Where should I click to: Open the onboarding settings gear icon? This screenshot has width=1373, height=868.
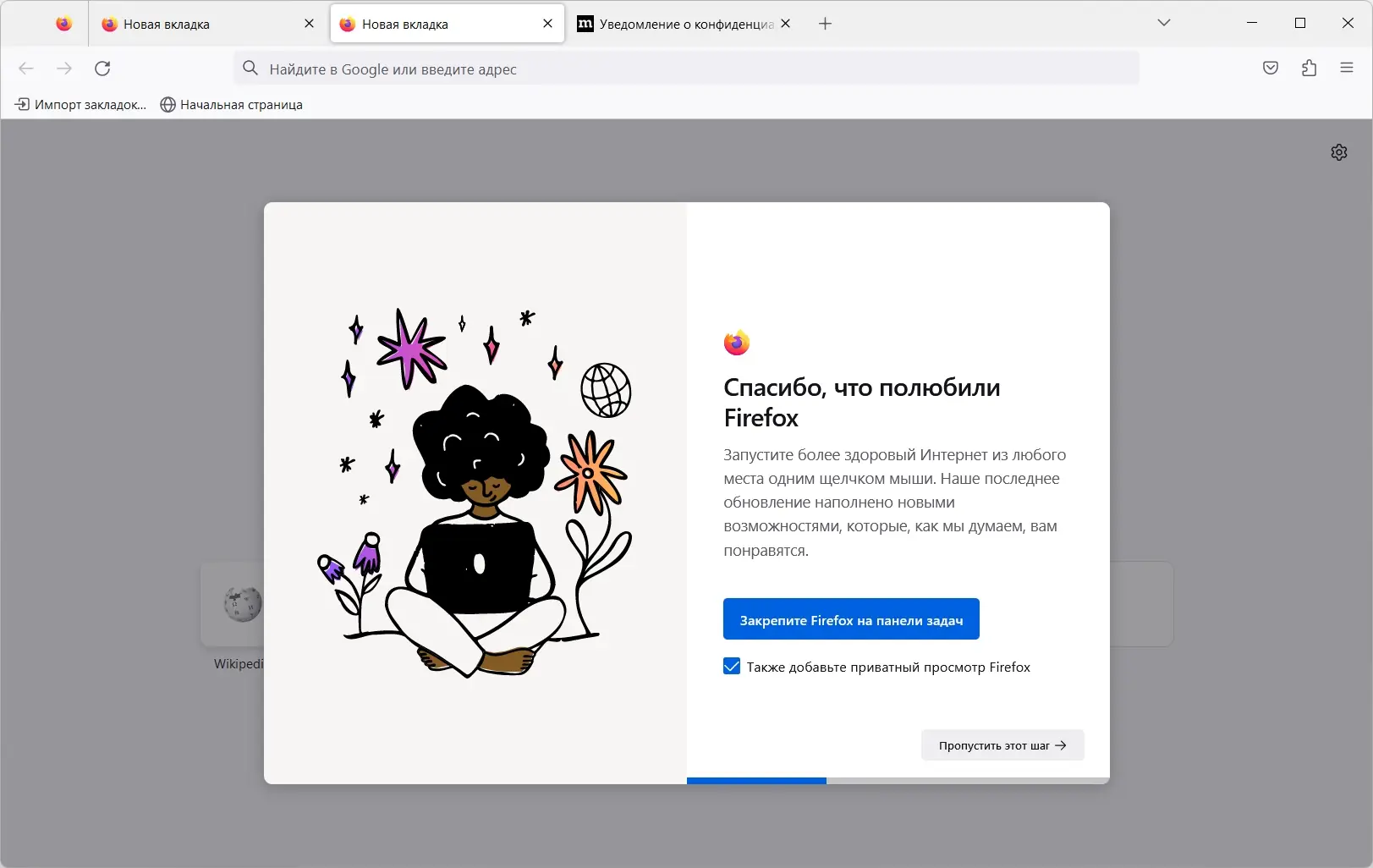1339,152
